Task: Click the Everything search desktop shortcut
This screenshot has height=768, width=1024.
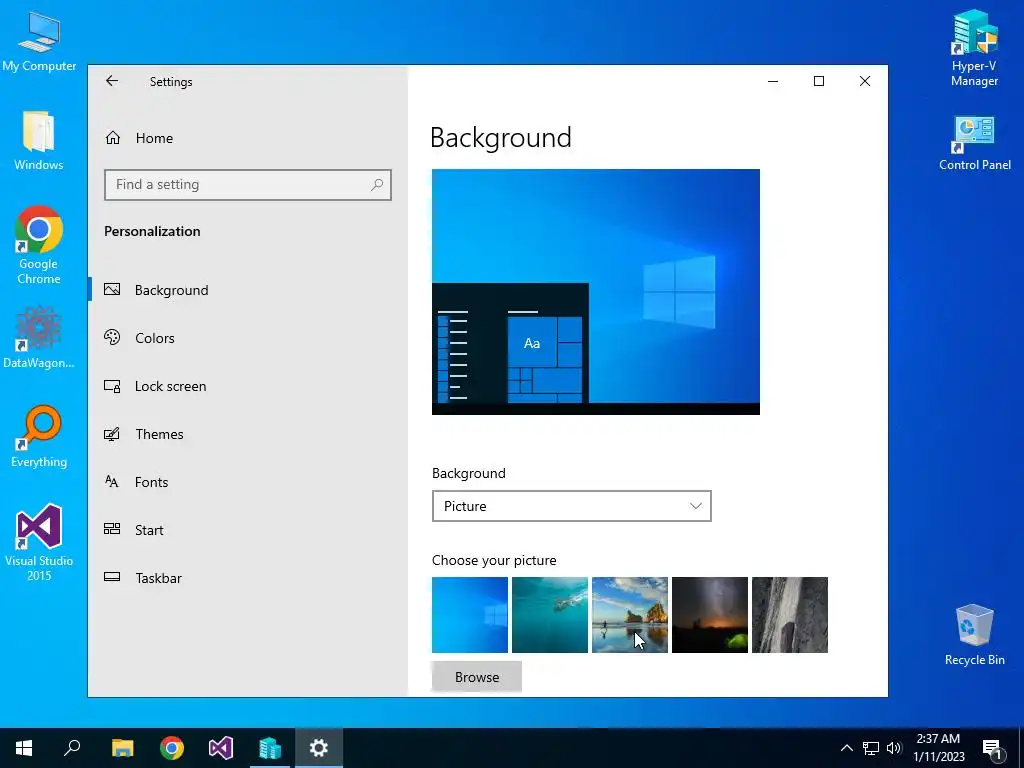Action: (x=39, y=436)
